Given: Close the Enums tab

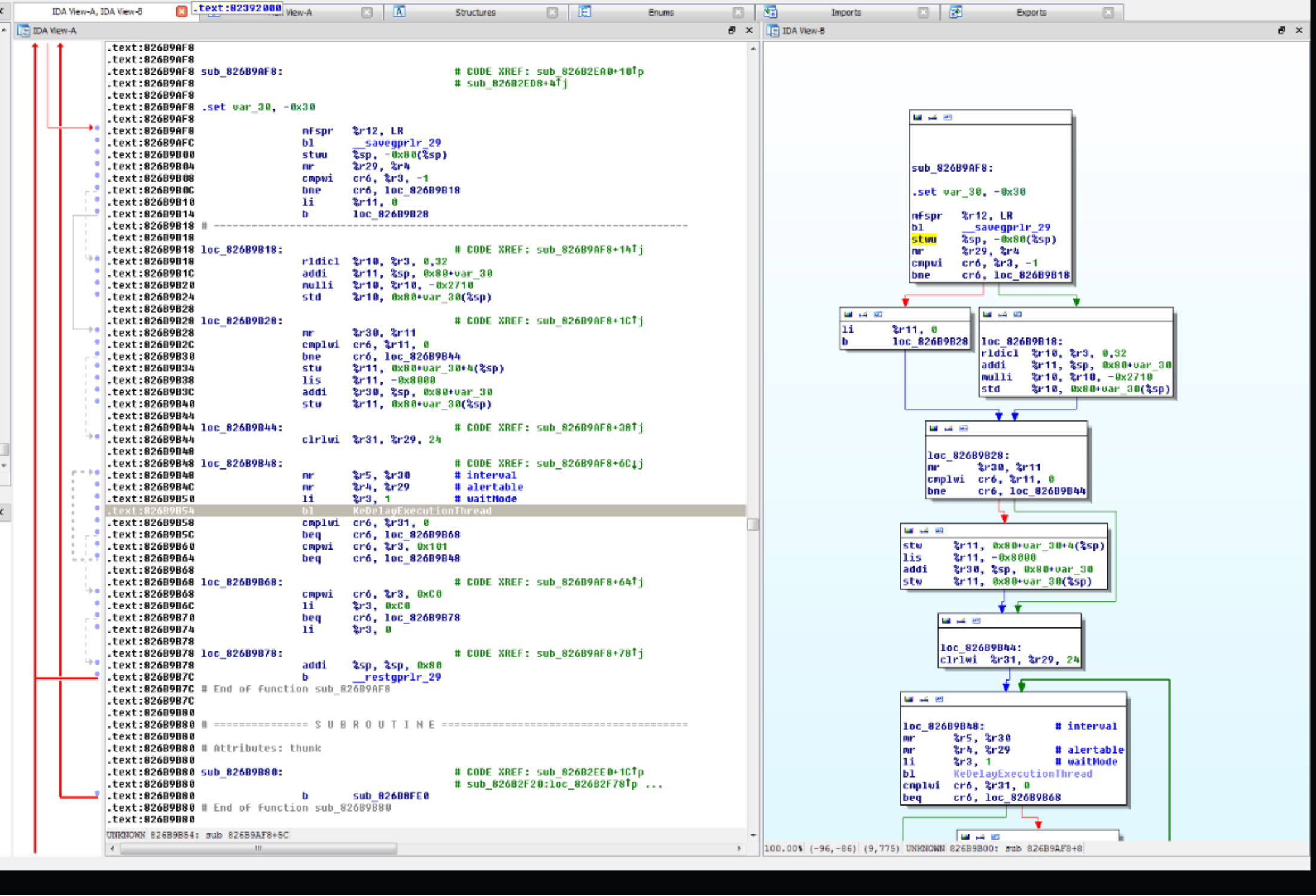Looking at the screenshot, I should pos(738,13).
